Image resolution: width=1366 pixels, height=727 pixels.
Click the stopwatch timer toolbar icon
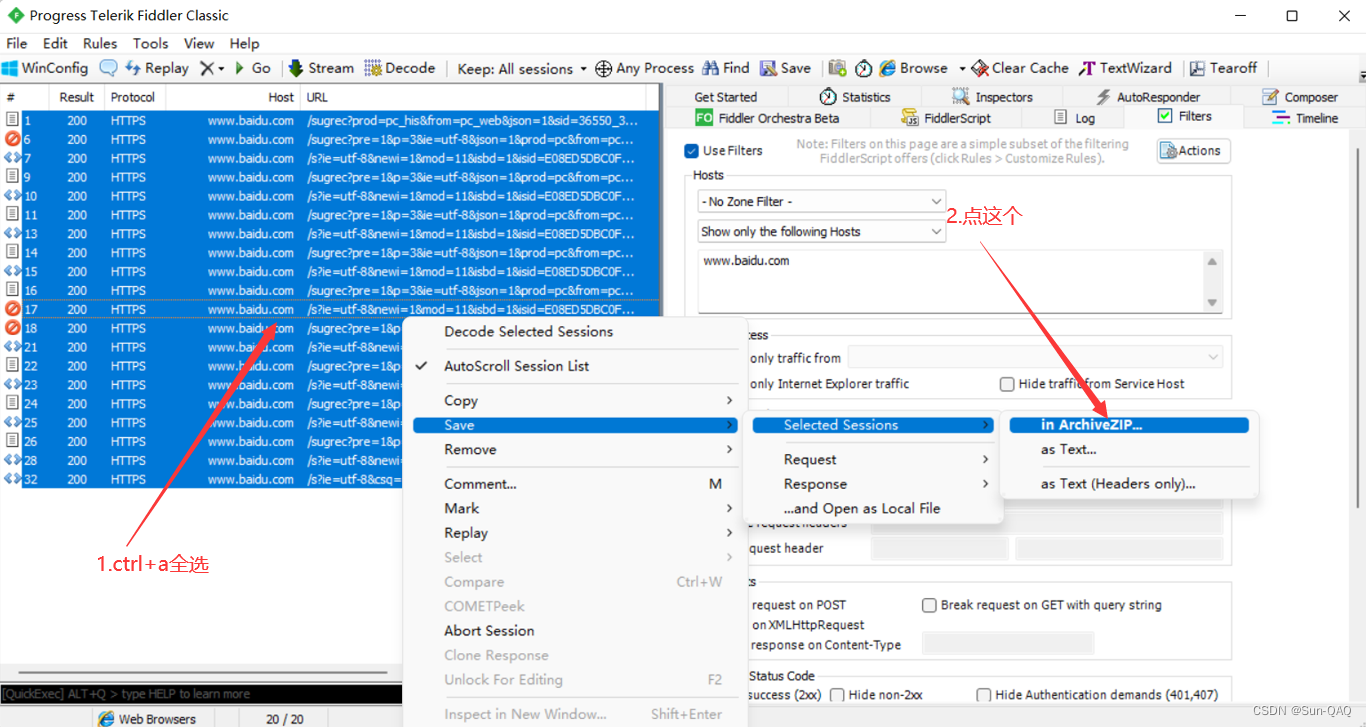point(863,68)
